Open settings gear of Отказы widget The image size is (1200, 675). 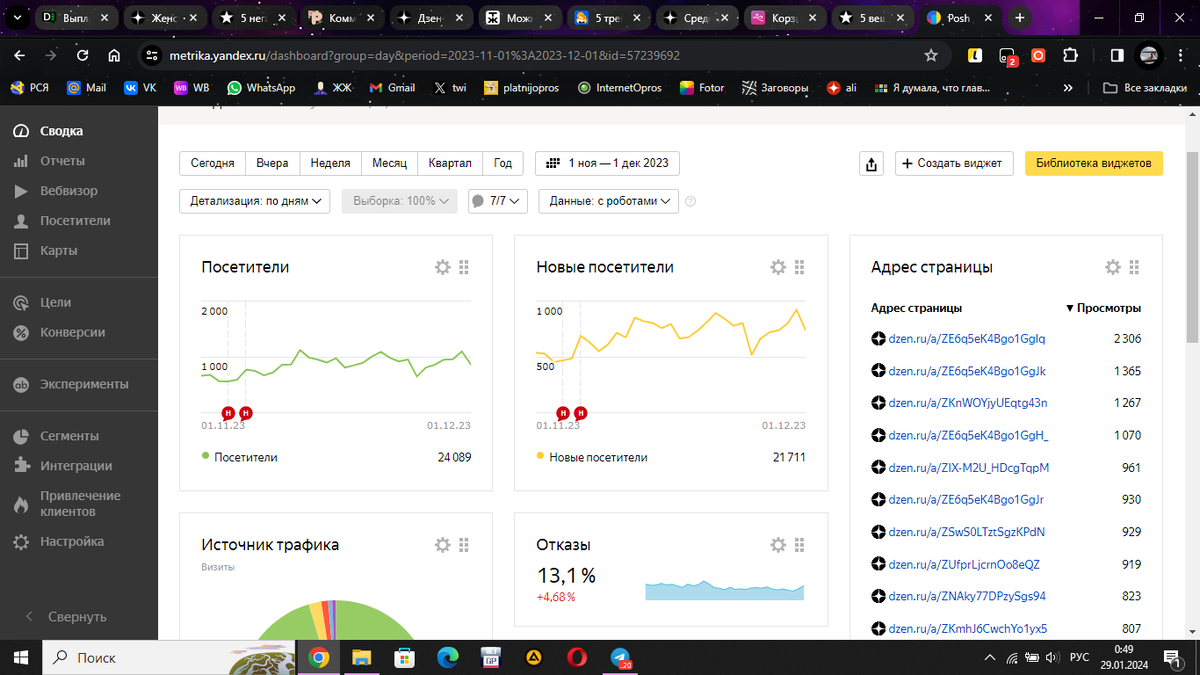[778, 545]
